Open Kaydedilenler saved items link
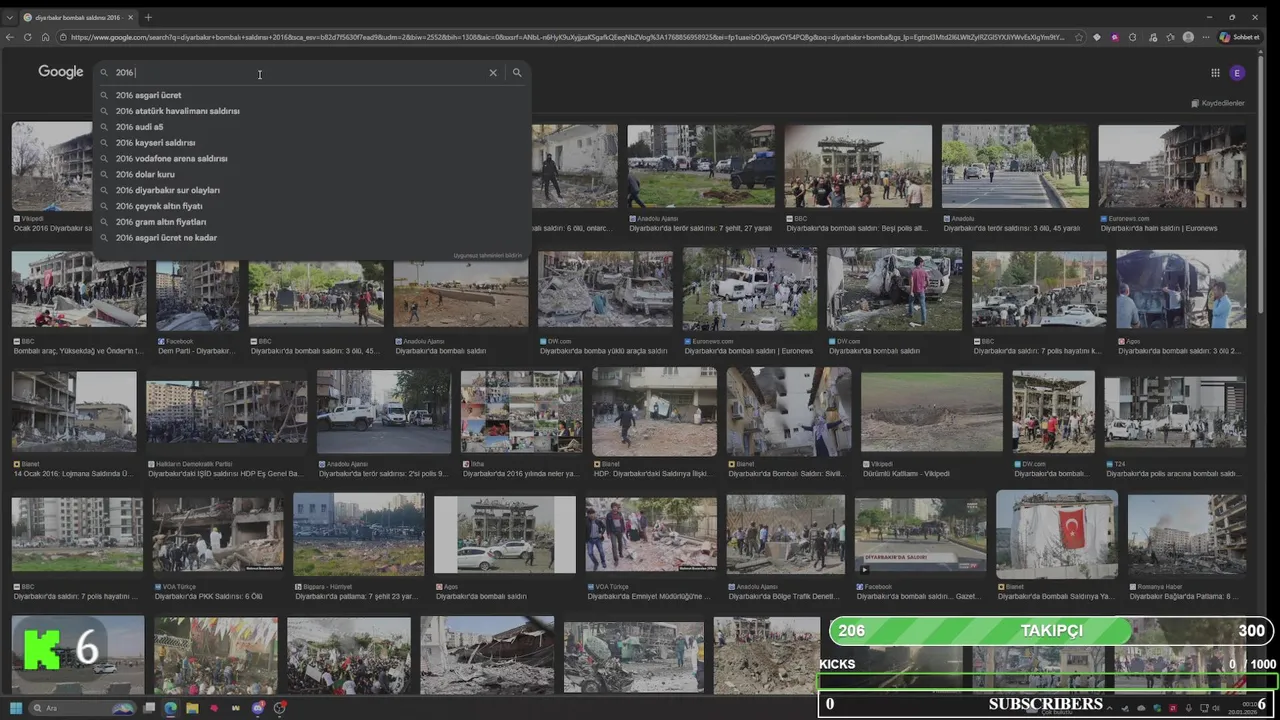Screen dimensions: 1280x720 coord(1218,103)
